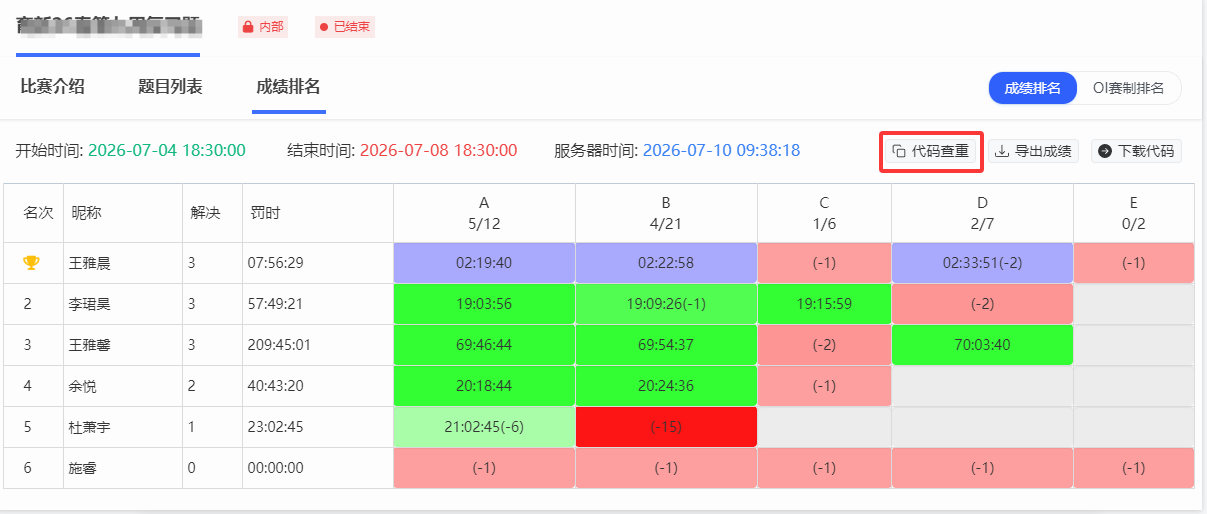1207x514 pixels.
Task: Click the 导出成绩 button
Action: [x=1034, y=151]
